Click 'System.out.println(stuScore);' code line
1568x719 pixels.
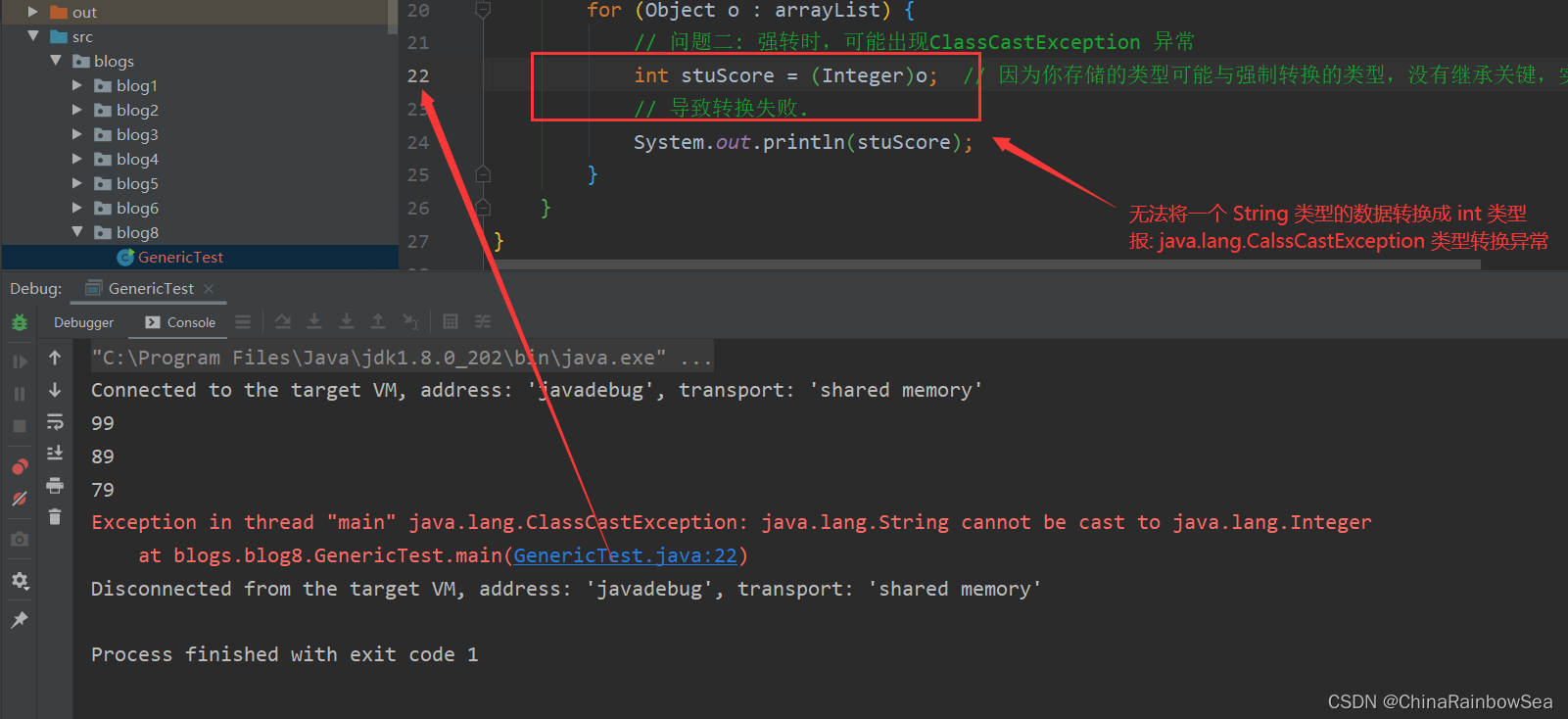(803, 142)
